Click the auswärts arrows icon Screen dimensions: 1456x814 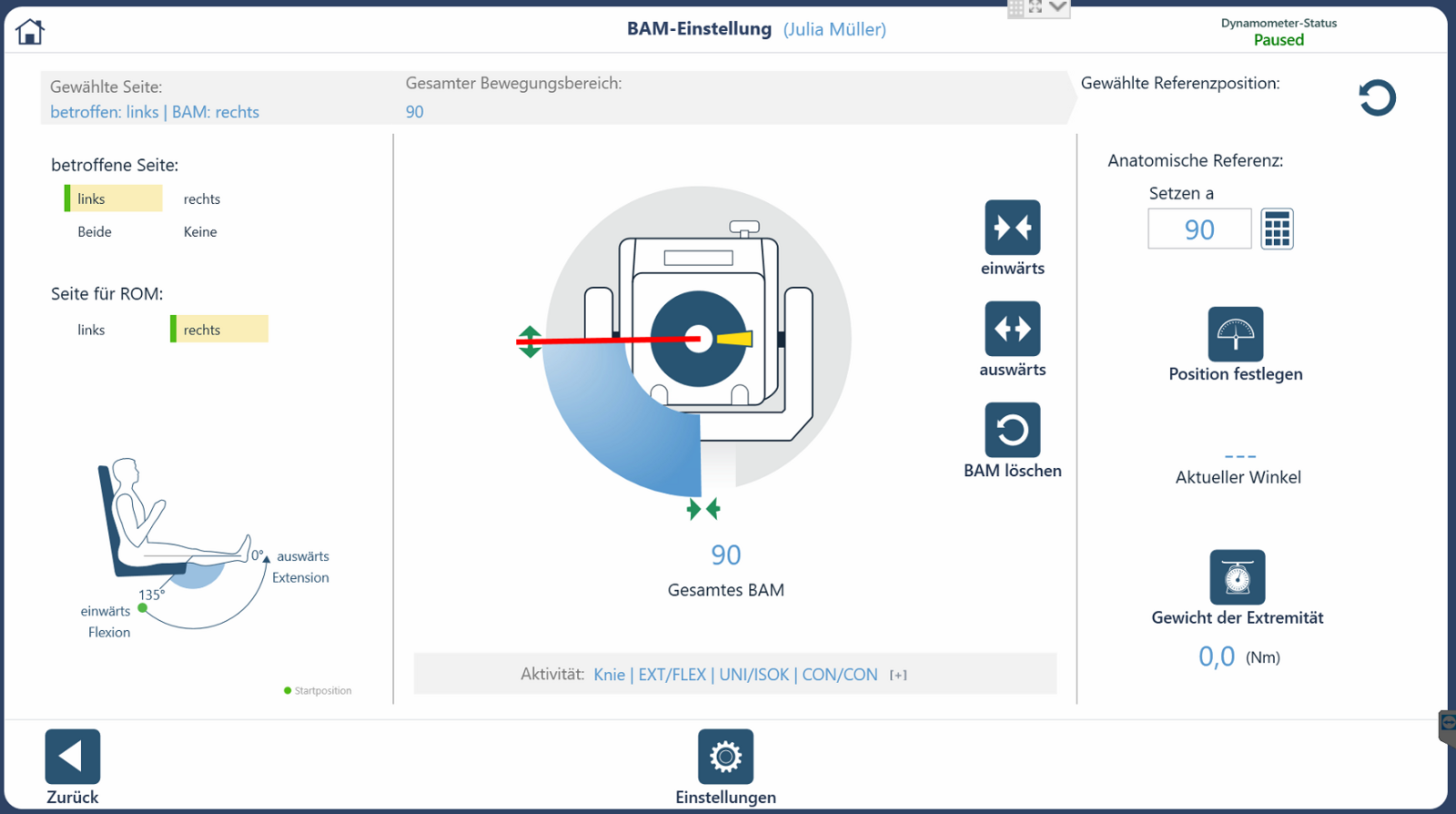1012,329
